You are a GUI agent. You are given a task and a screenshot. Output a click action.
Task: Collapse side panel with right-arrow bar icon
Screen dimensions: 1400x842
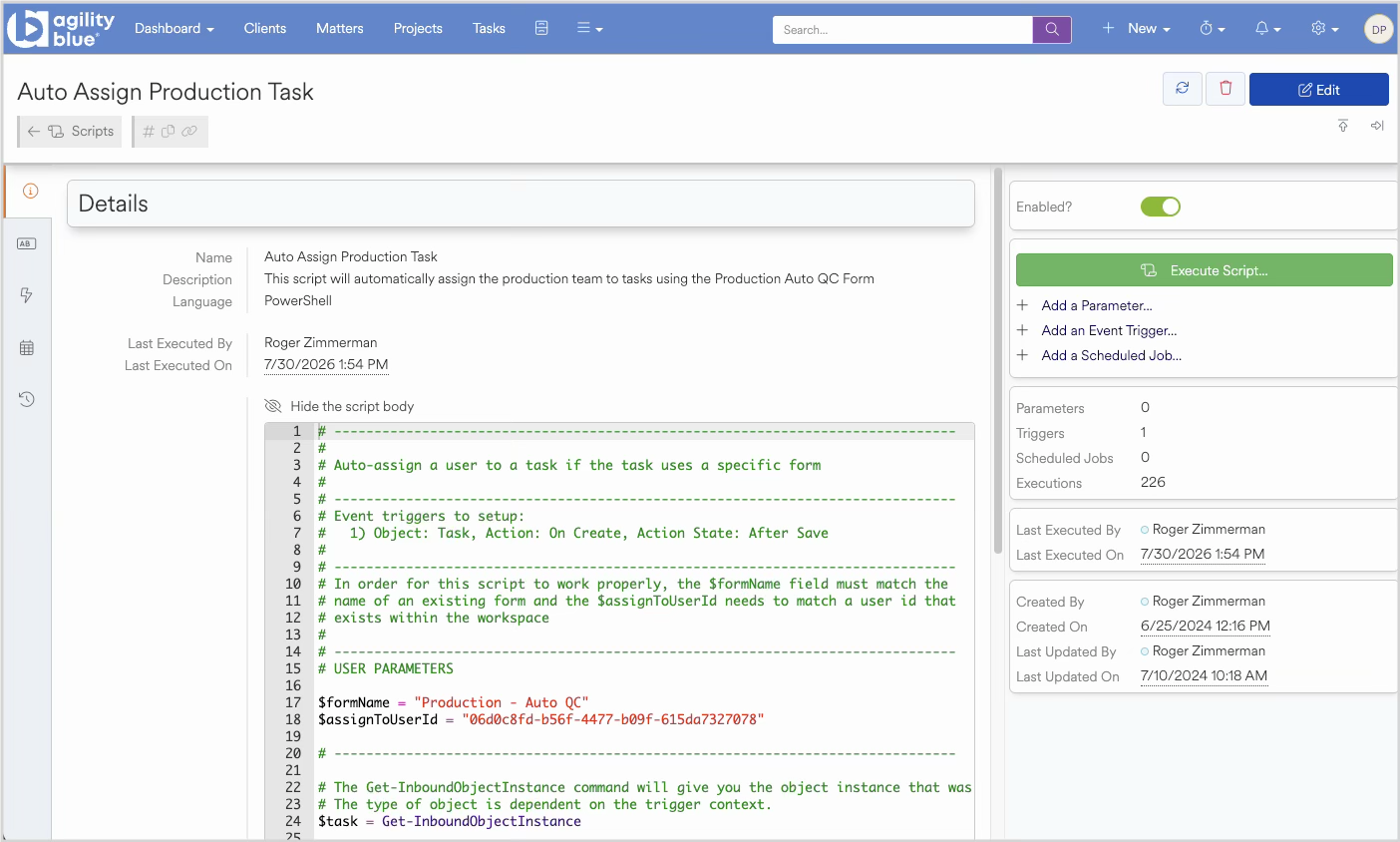pos(1377,126)
